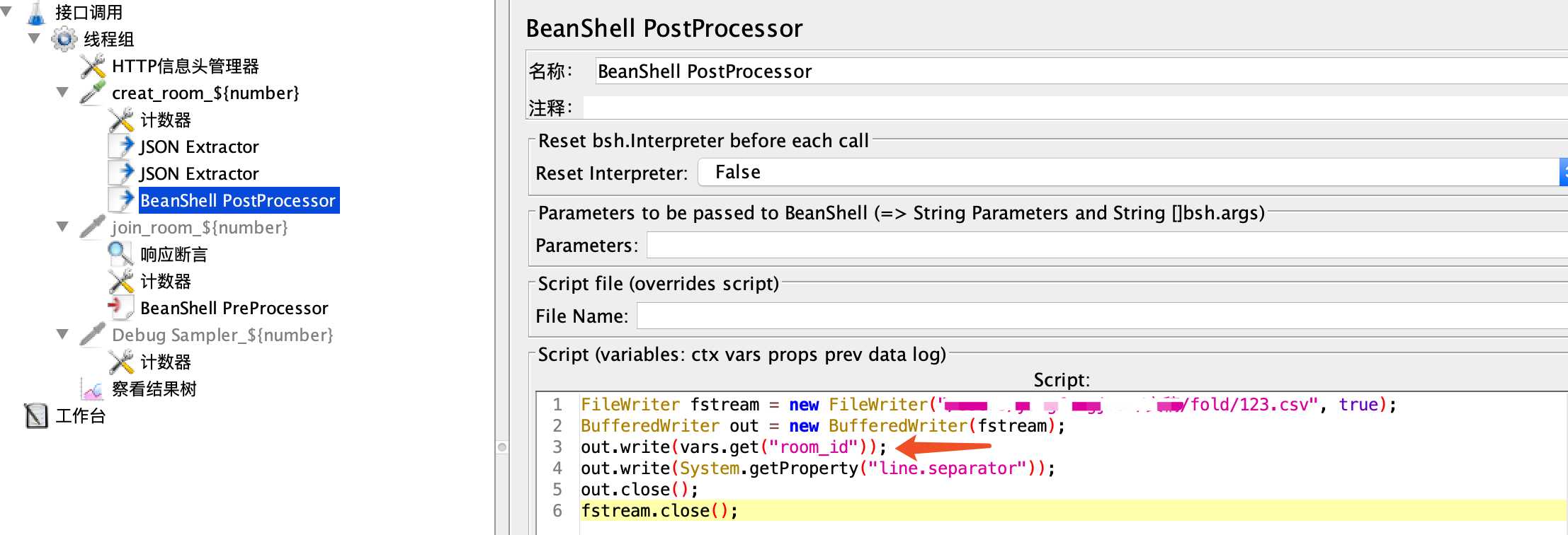Click the gear icon next to 线程组
The width and height of the screenshot is (1568, 535).
pos(64,39)
